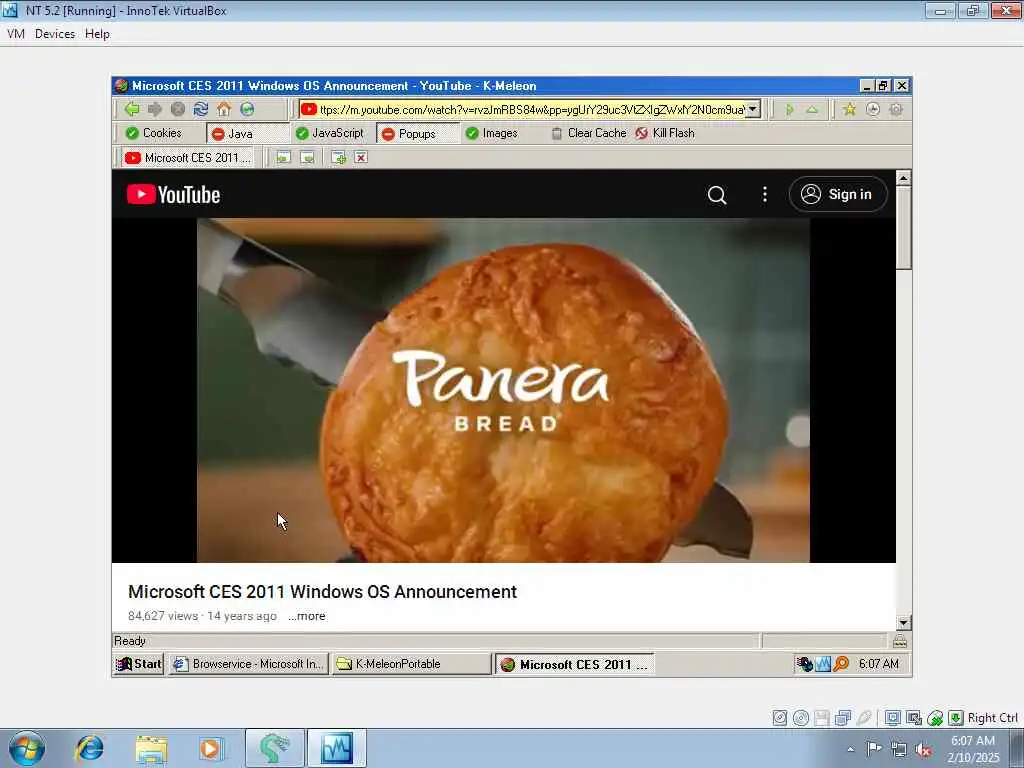Open a new tab with plus icon
This screenshot has width=1024, height=768.
(338, 157)
